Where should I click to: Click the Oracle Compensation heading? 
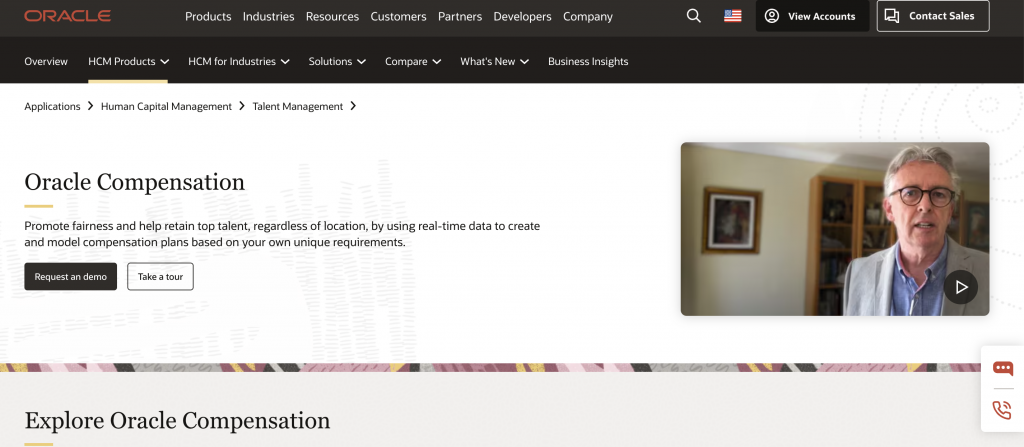click(135, 182)
